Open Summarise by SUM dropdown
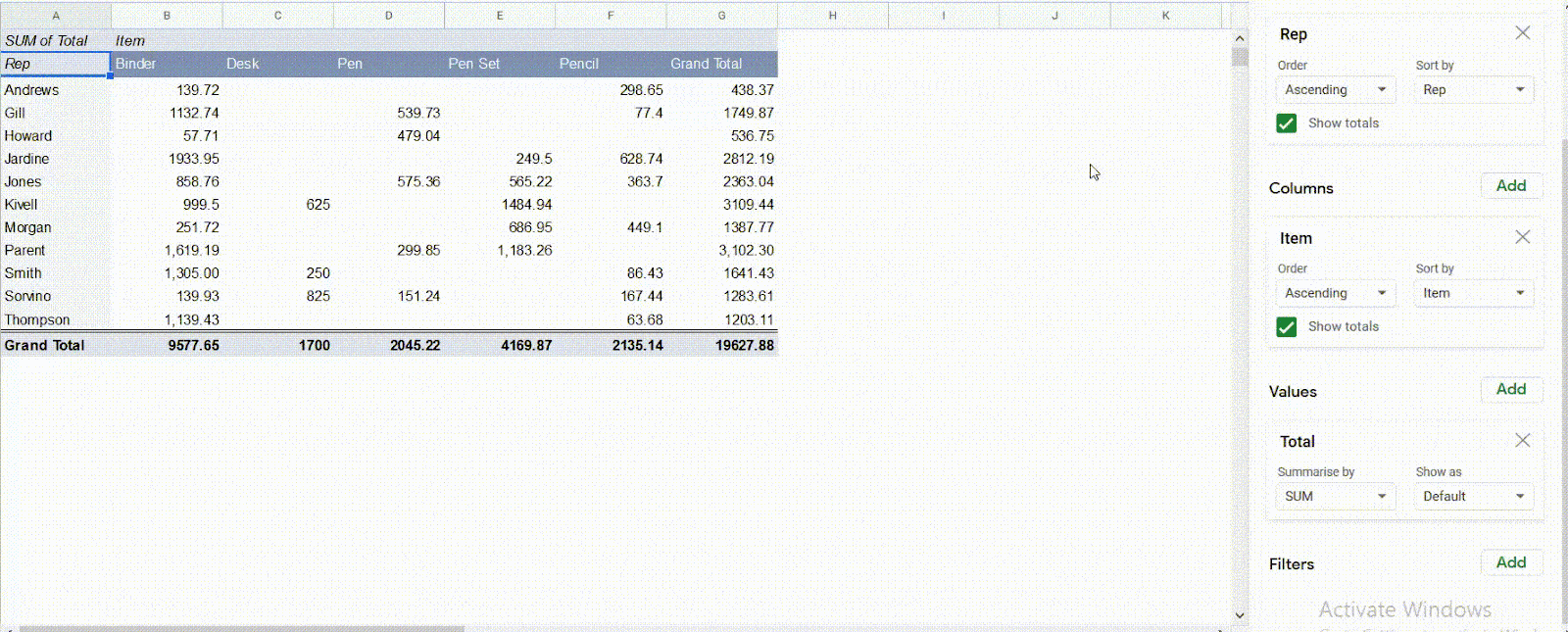 [1336, 496]
